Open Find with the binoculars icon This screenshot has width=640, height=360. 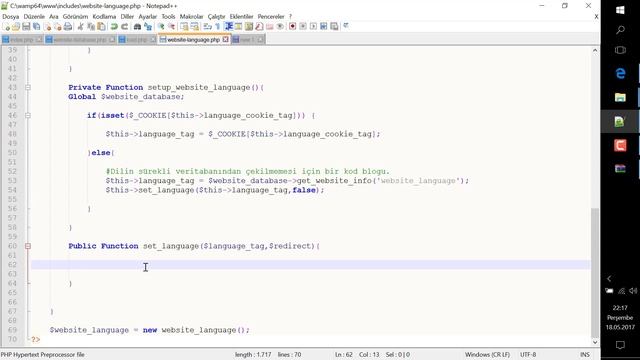click(138, 27)
